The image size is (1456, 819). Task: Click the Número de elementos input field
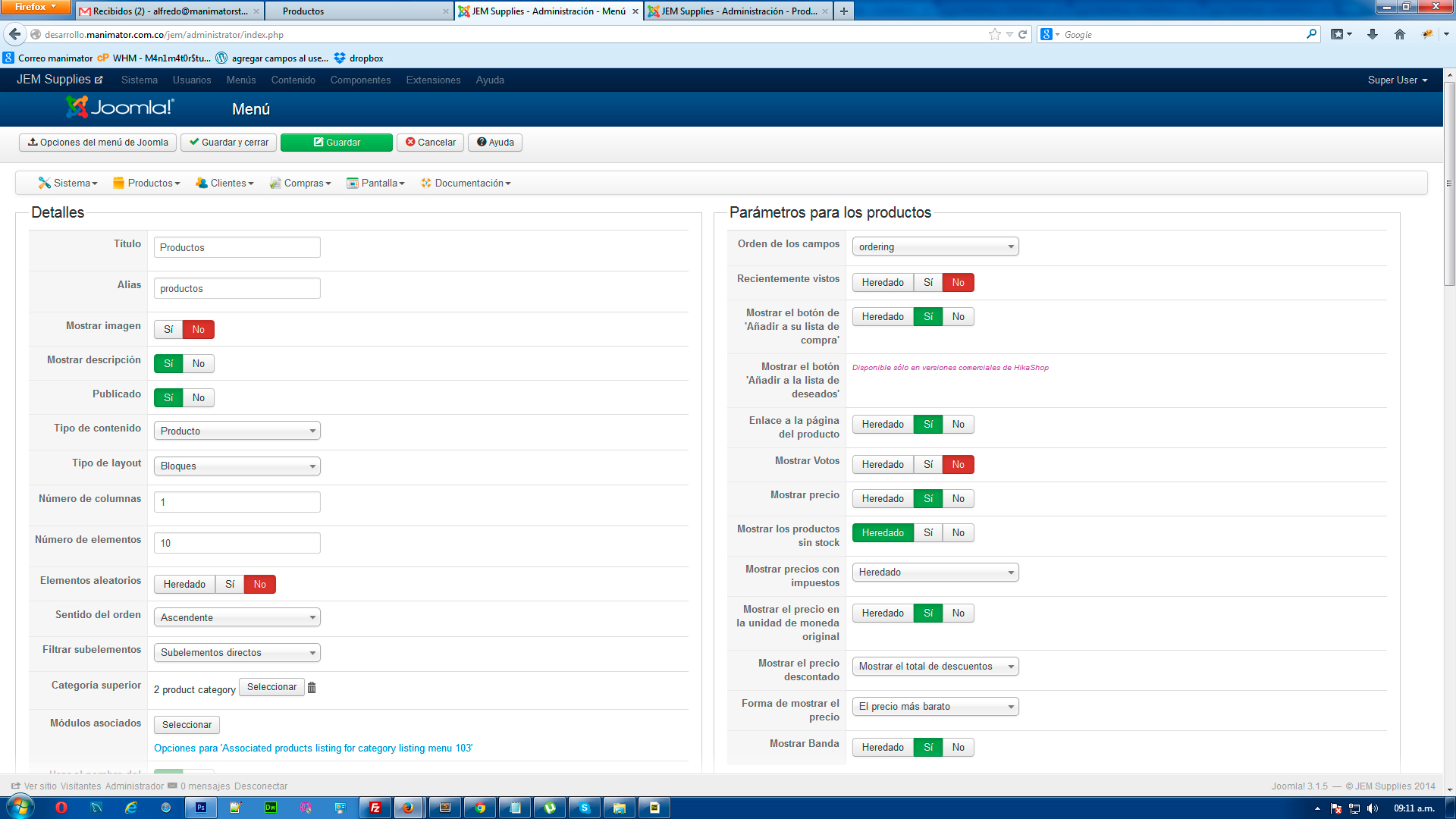point(237,543)
